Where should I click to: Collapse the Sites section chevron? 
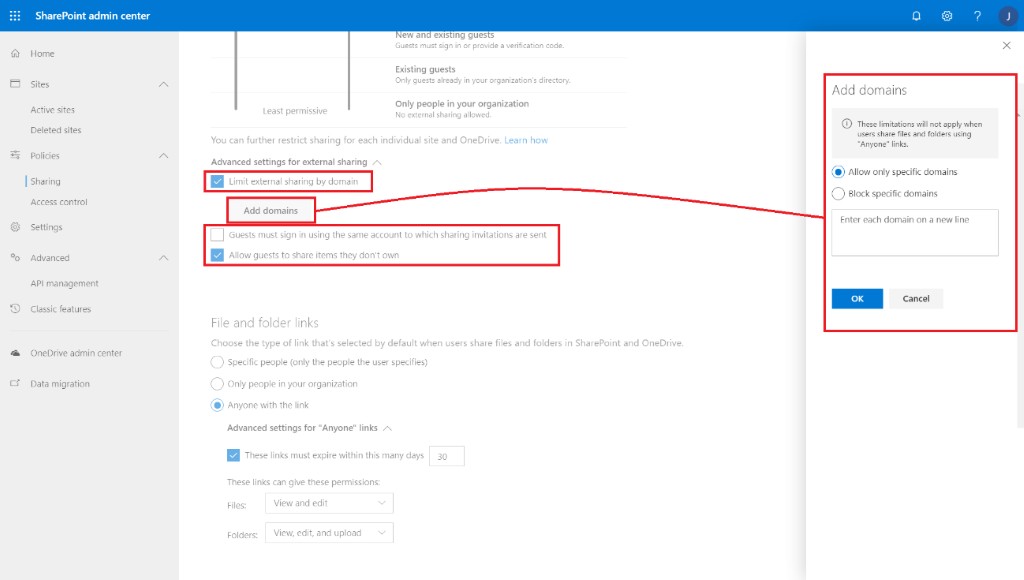click(x=163, y=84)
